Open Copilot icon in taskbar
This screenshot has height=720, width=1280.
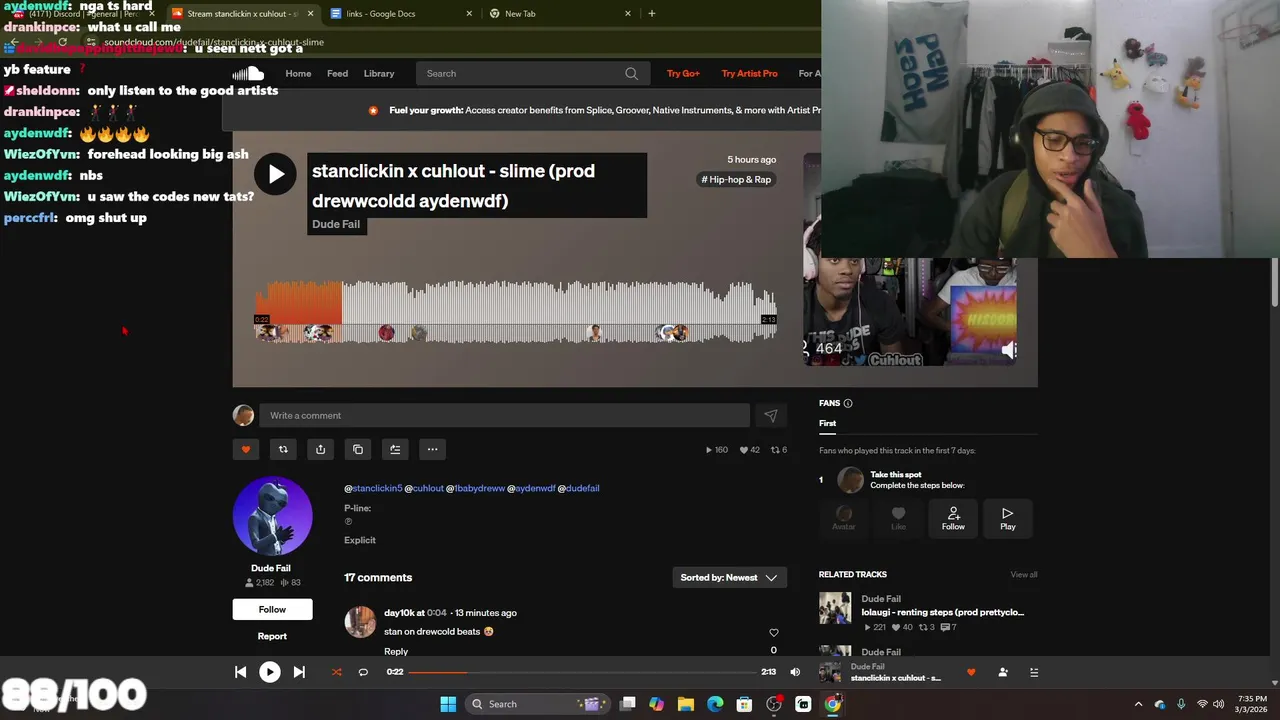(x=656, y=704)
